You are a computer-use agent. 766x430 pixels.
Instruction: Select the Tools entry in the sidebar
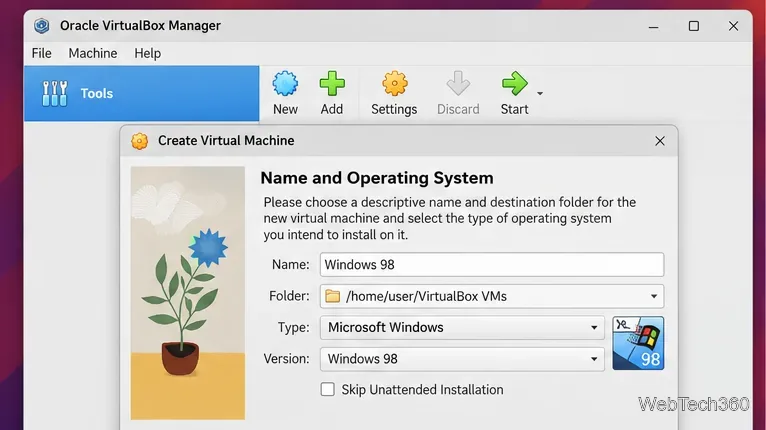[142, 93]
